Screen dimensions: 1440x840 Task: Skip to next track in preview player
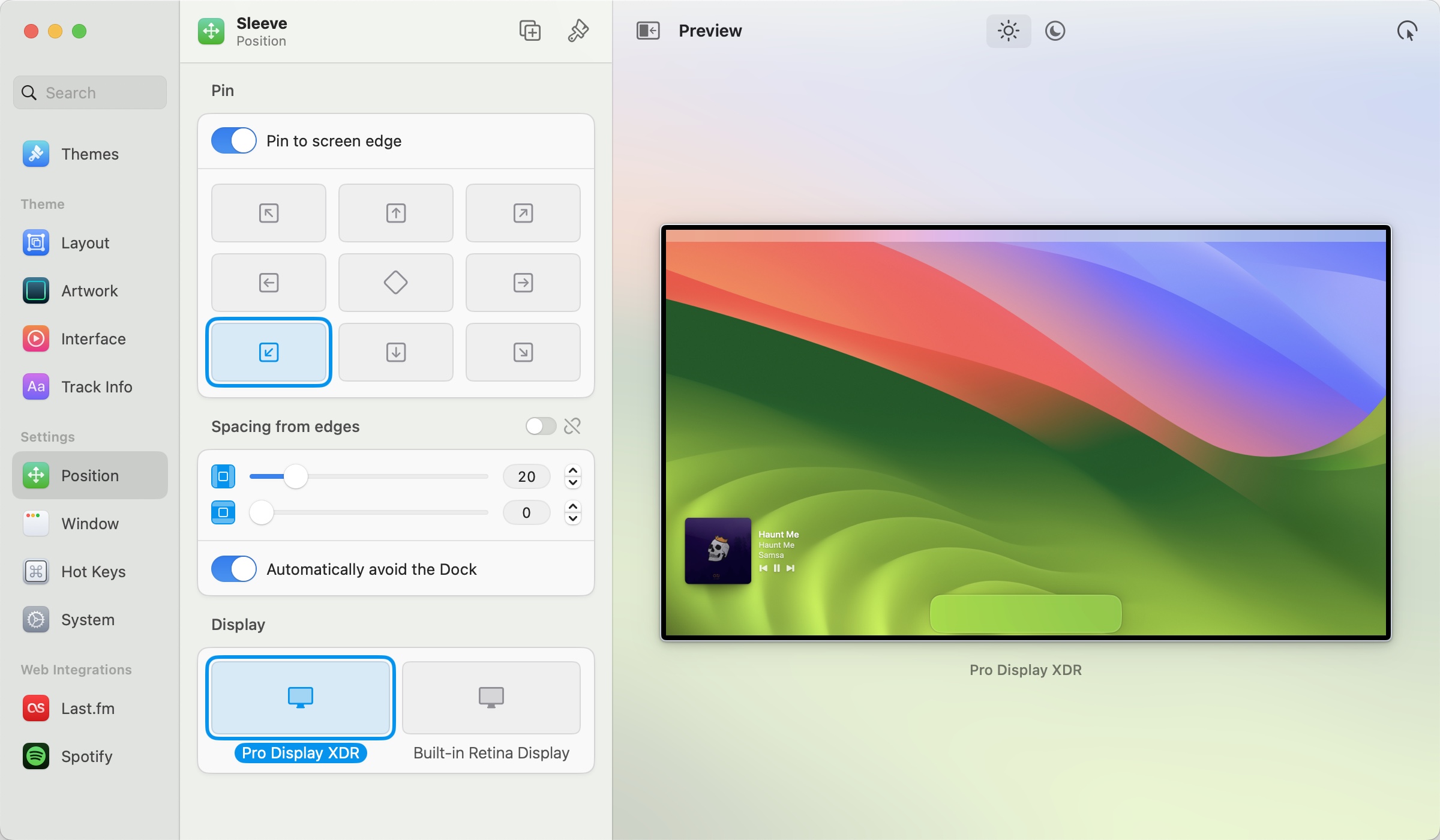[x=791, y=568]
